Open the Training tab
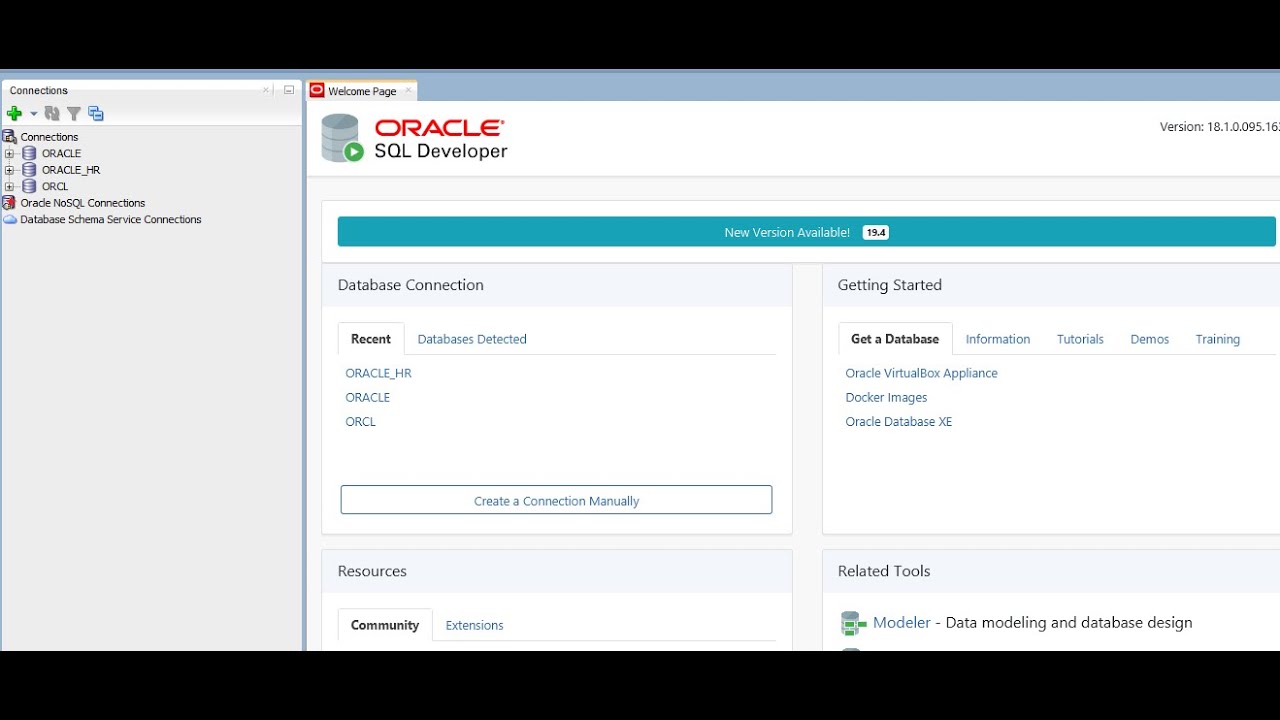This screenshot has height=720, width=1280. (x=1218, y=339)
